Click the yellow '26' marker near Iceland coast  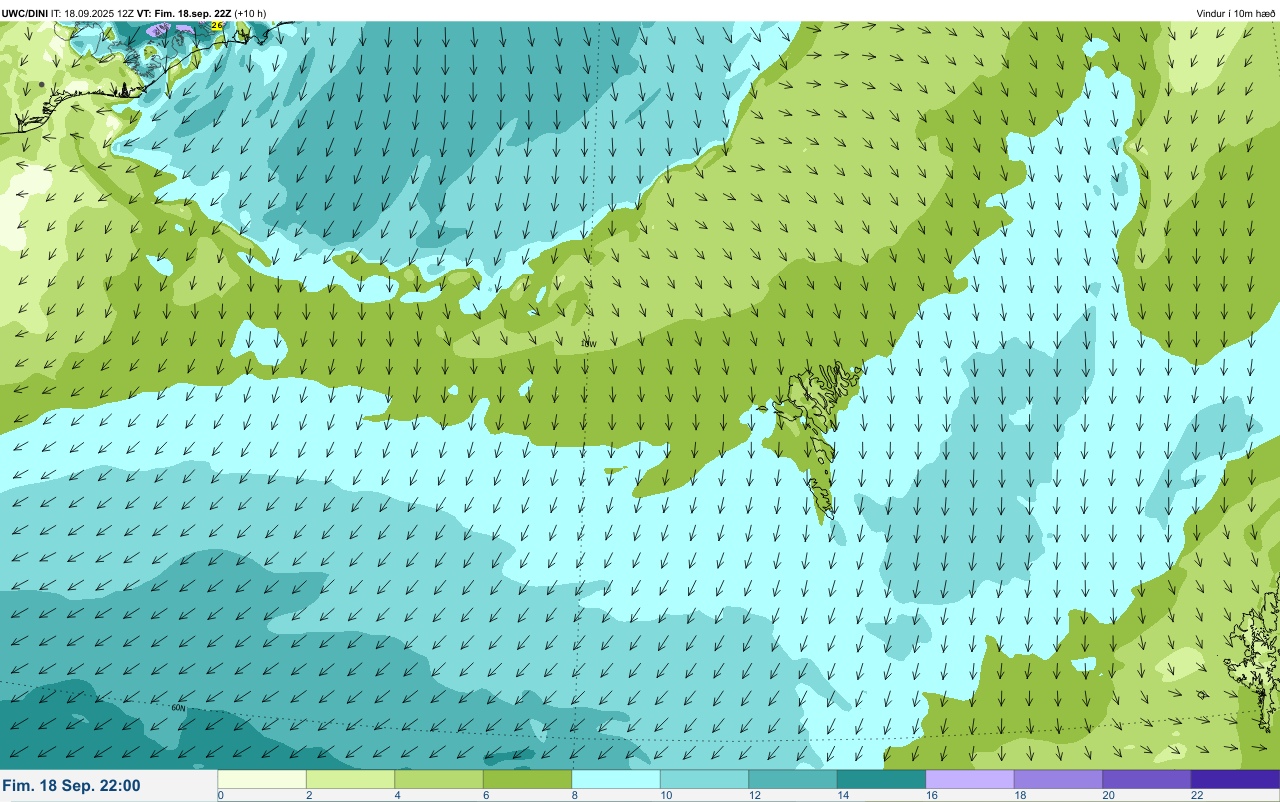tap(217, 25)
